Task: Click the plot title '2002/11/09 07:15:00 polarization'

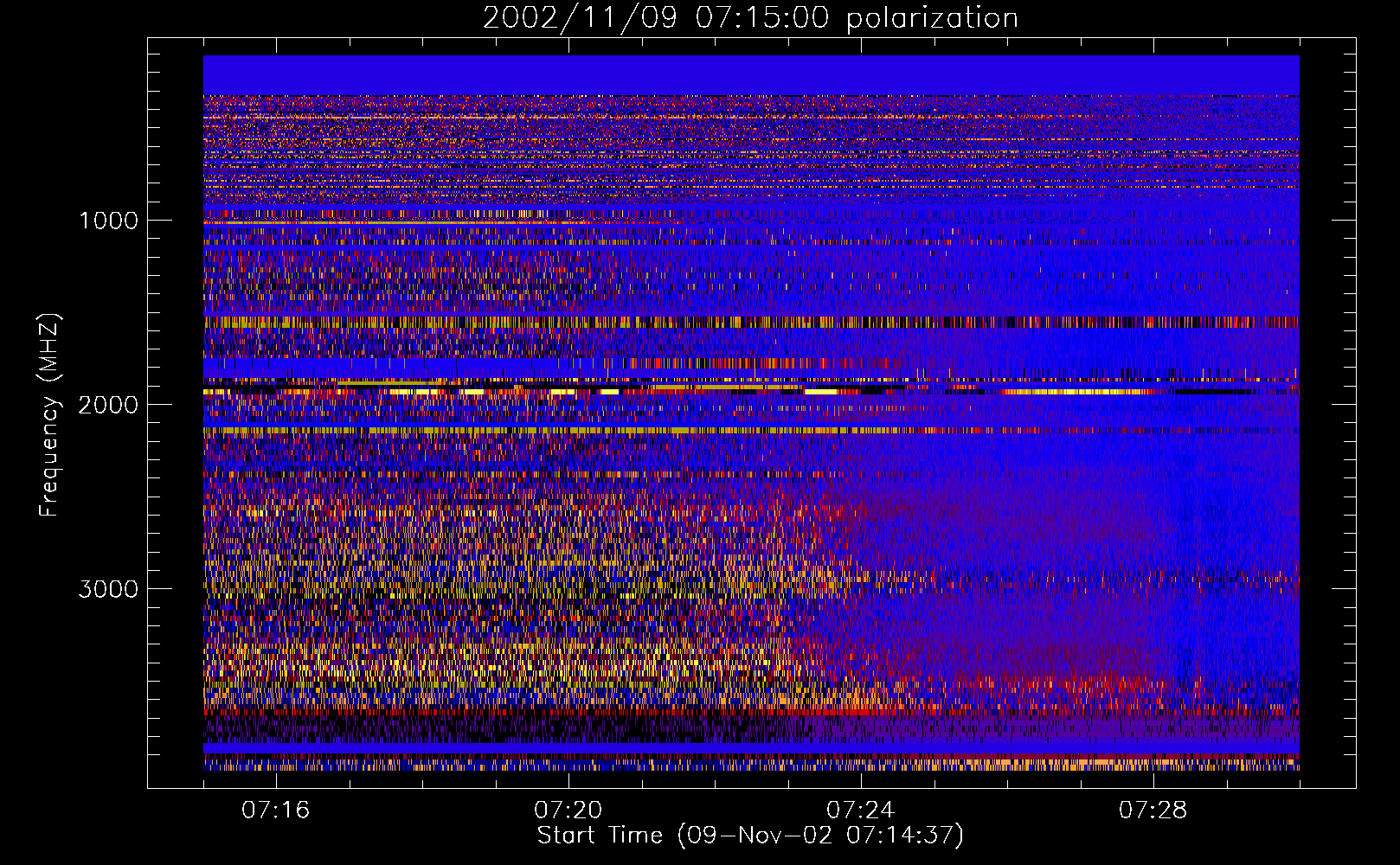Action: pyautogui.click(x=750, y=18)
